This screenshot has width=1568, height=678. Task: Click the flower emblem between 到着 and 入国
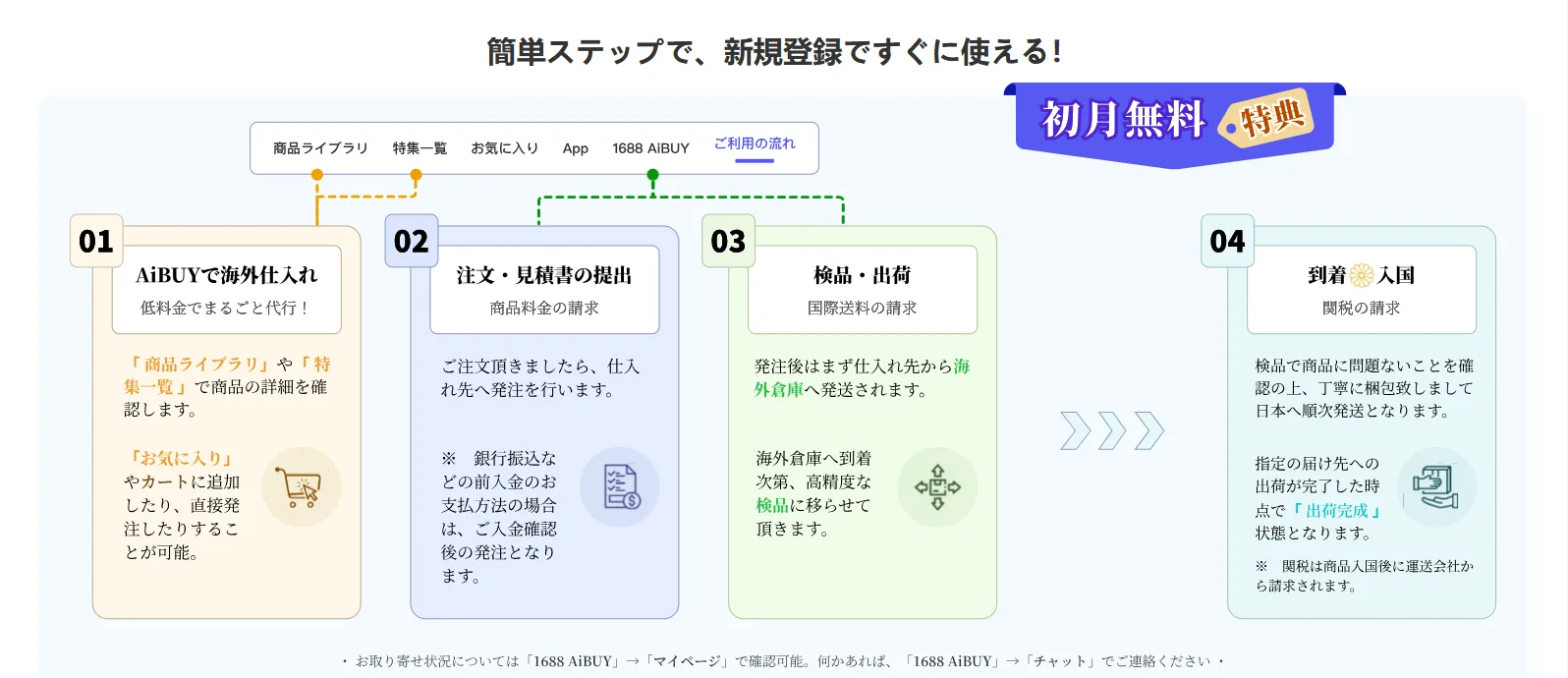[x=1362, y=275]
